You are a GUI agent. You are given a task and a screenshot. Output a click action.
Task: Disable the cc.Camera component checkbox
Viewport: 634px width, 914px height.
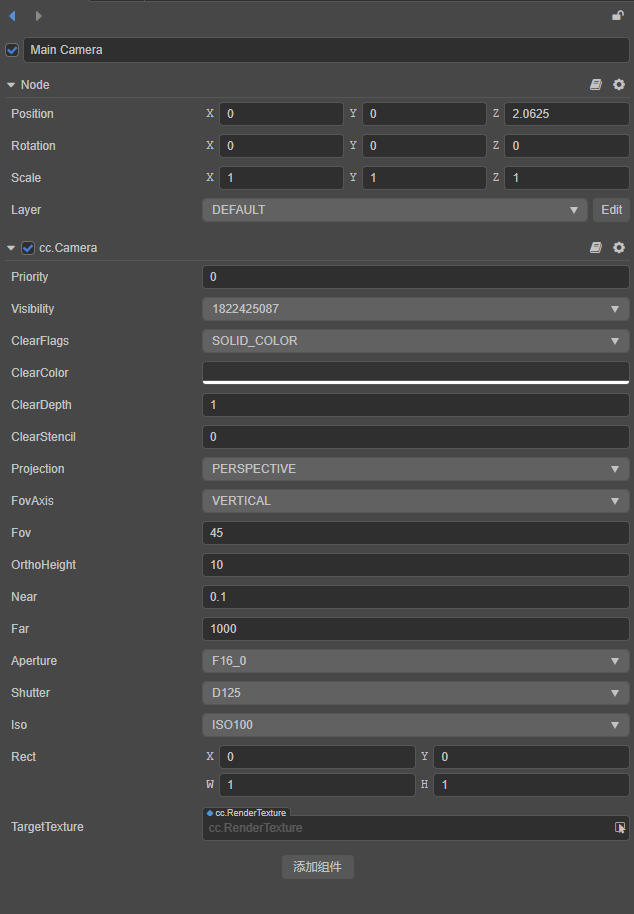(x=28, y=248)
